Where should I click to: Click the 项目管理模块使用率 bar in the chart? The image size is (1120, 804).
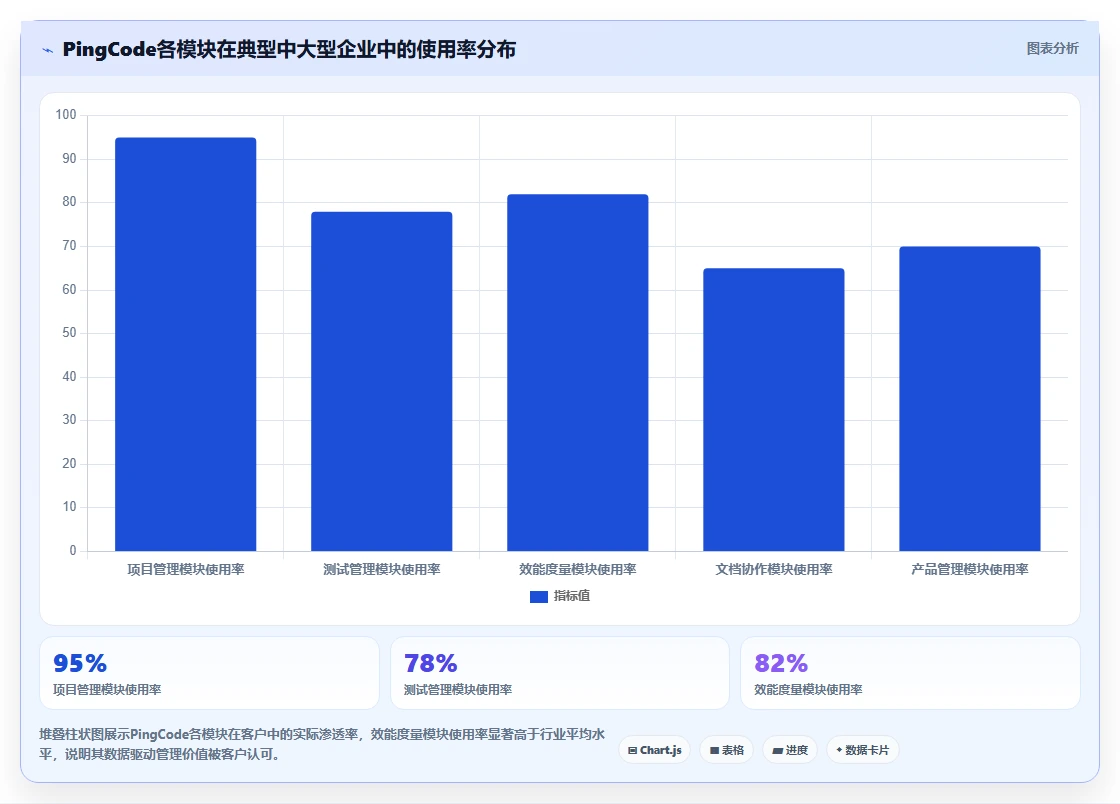pyautogui.click(x=186, y=344)
